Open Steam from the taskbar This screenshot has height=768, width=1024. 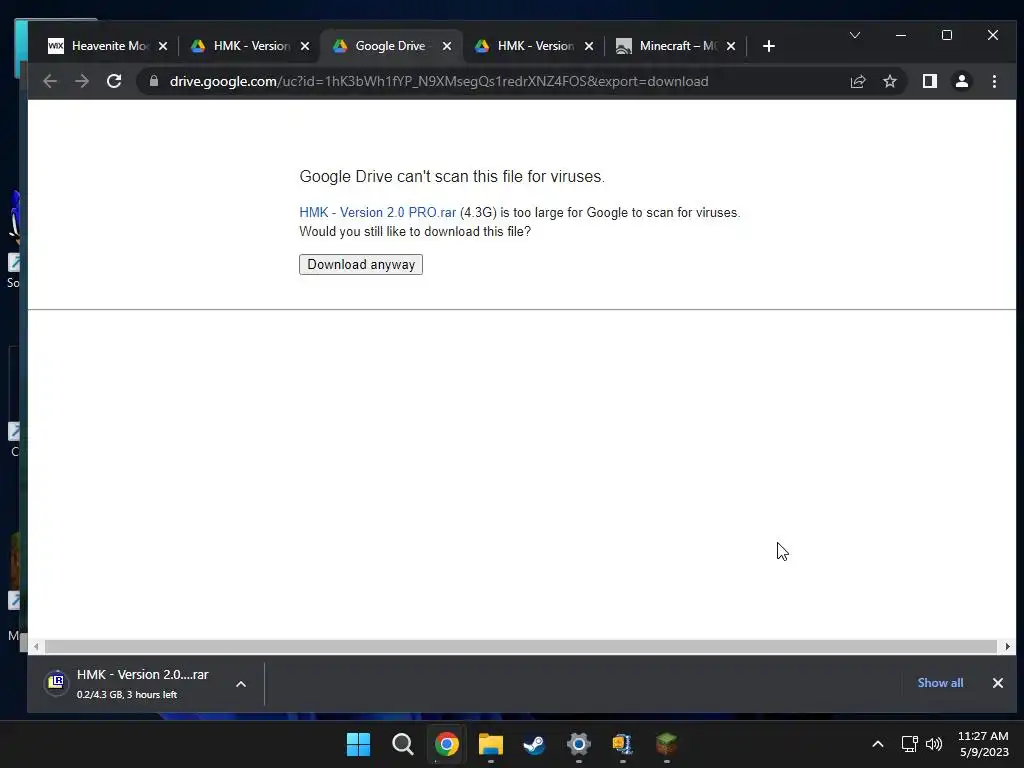[534, 744]
